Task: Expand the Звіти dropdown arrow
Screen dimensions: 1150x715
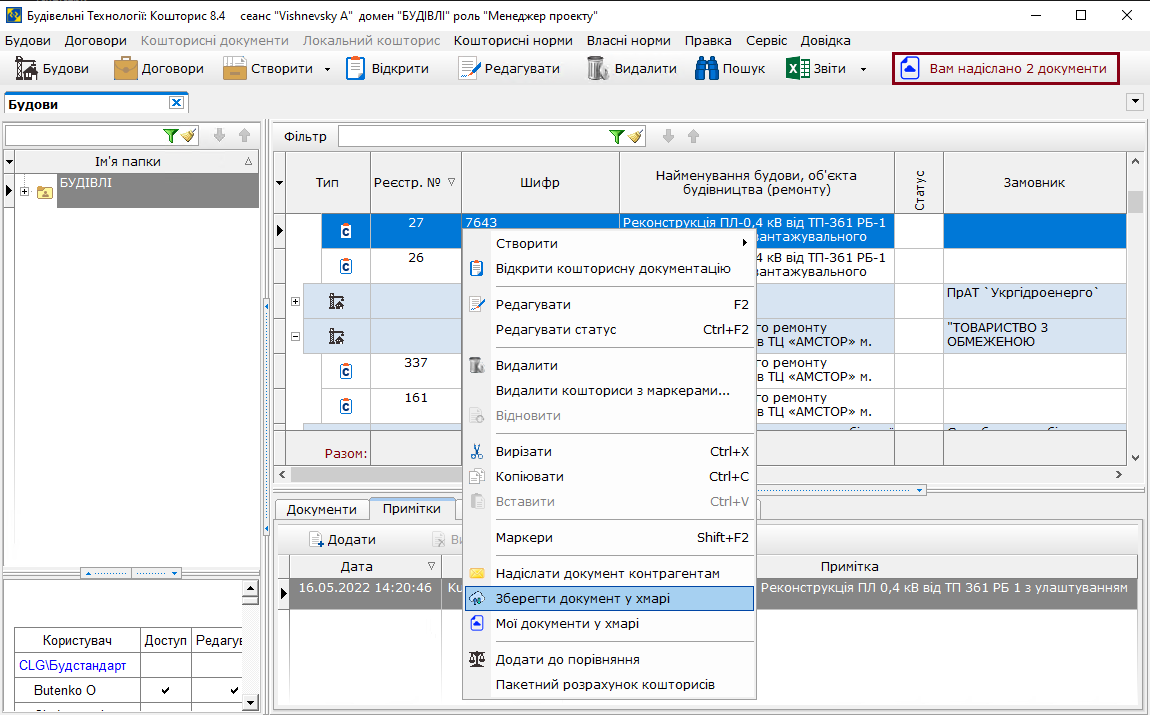Action: (x=863, y=69)
